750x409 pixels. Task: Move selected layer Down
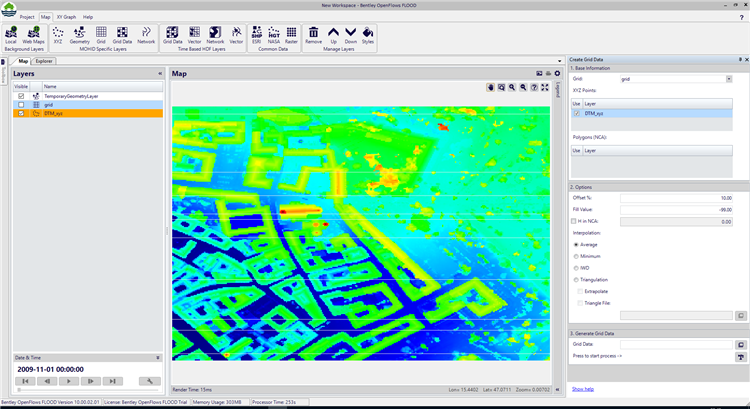point(351,35)
